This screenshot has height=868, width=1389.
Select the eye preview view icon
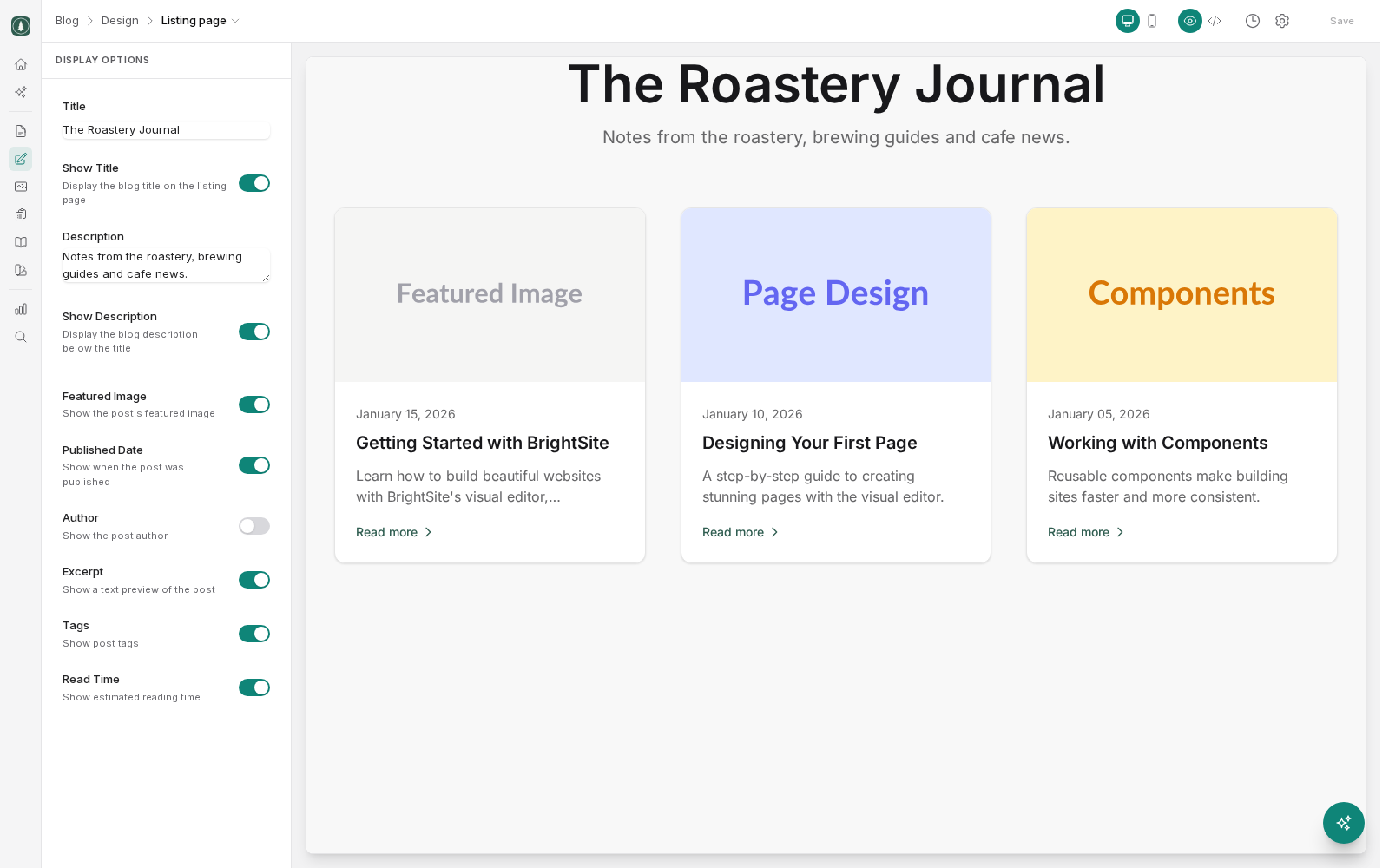click(x=1190, y=21)
